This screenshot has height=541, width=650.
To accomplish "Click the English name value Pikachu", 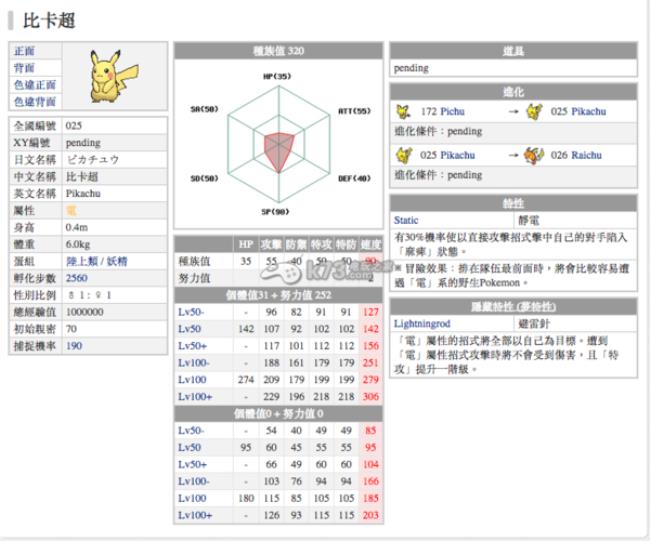I will coord(83,194).
